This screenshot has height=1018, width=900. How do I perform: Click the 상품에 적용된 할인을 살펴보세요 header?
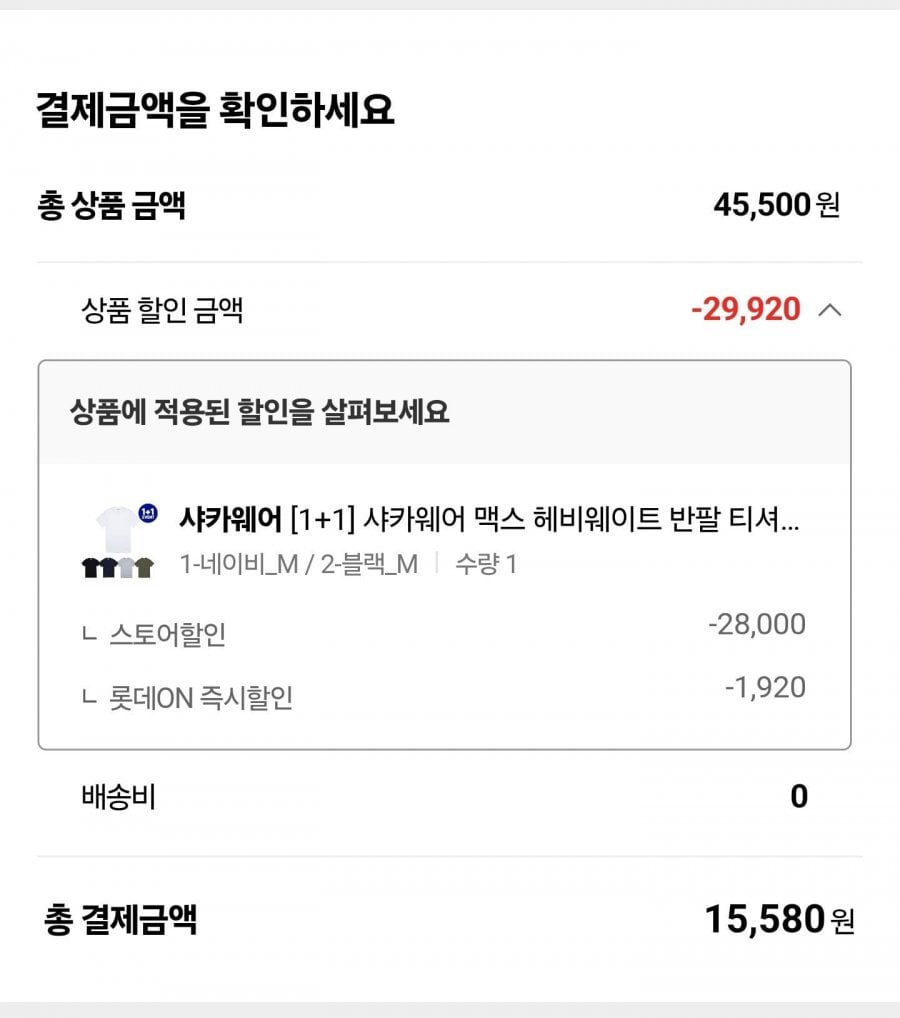coord(259,412)
